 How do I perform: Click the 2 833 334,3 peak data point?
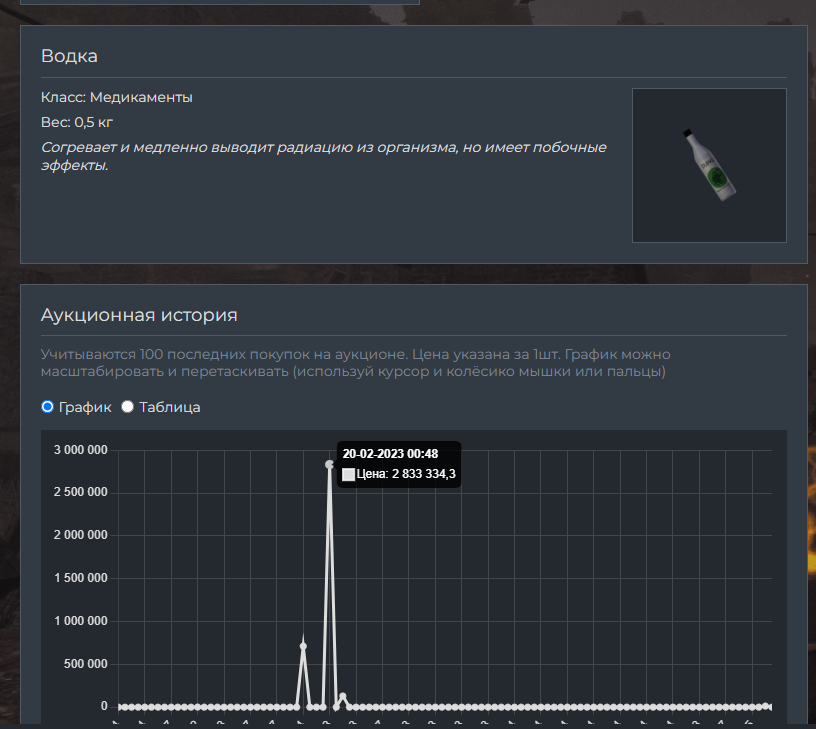pos(329,464)
